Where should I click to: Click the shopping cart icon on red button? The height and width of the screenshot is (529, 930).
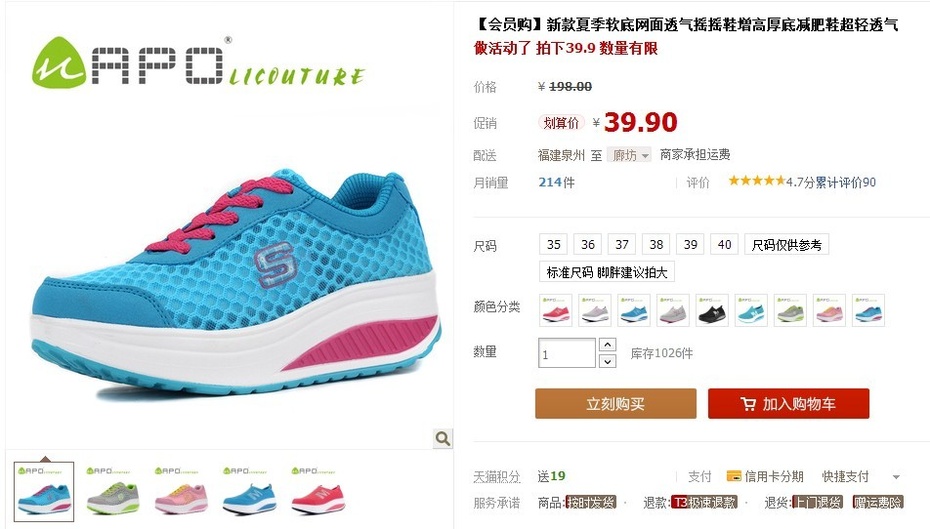coord(748,404)
